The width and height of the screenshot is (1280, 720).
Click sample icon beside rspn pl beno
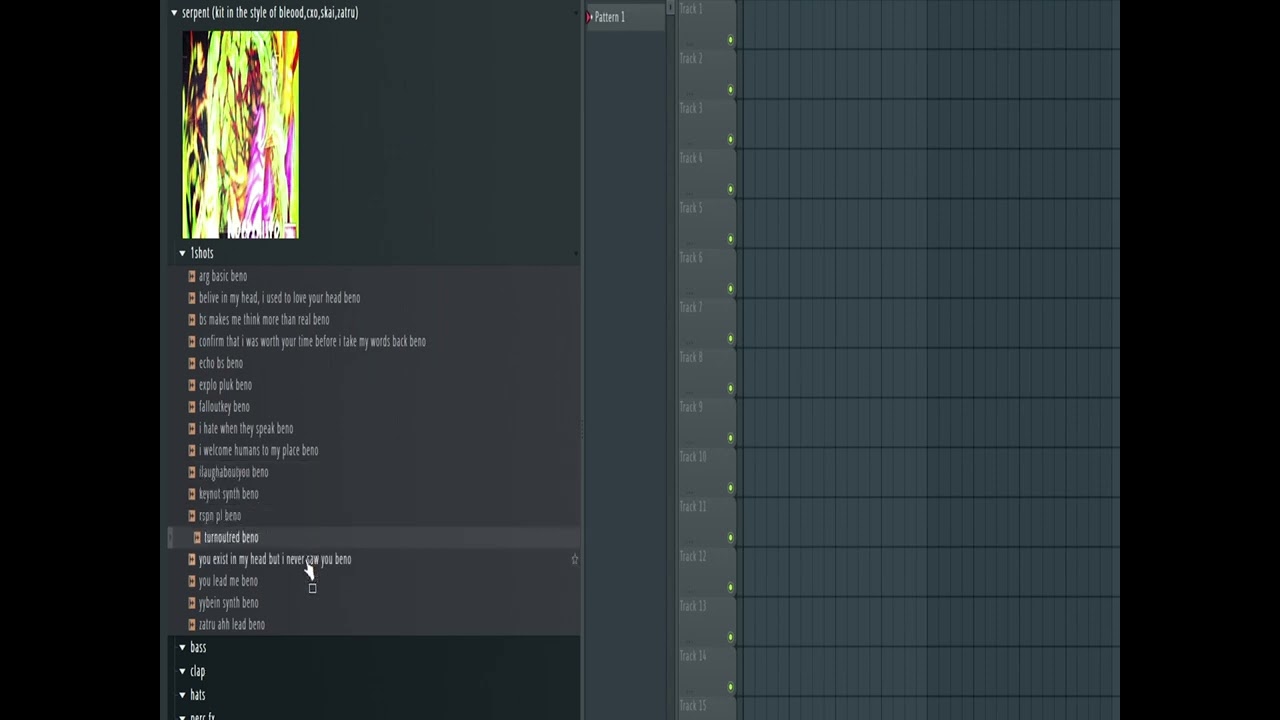(x=192, y=516)
